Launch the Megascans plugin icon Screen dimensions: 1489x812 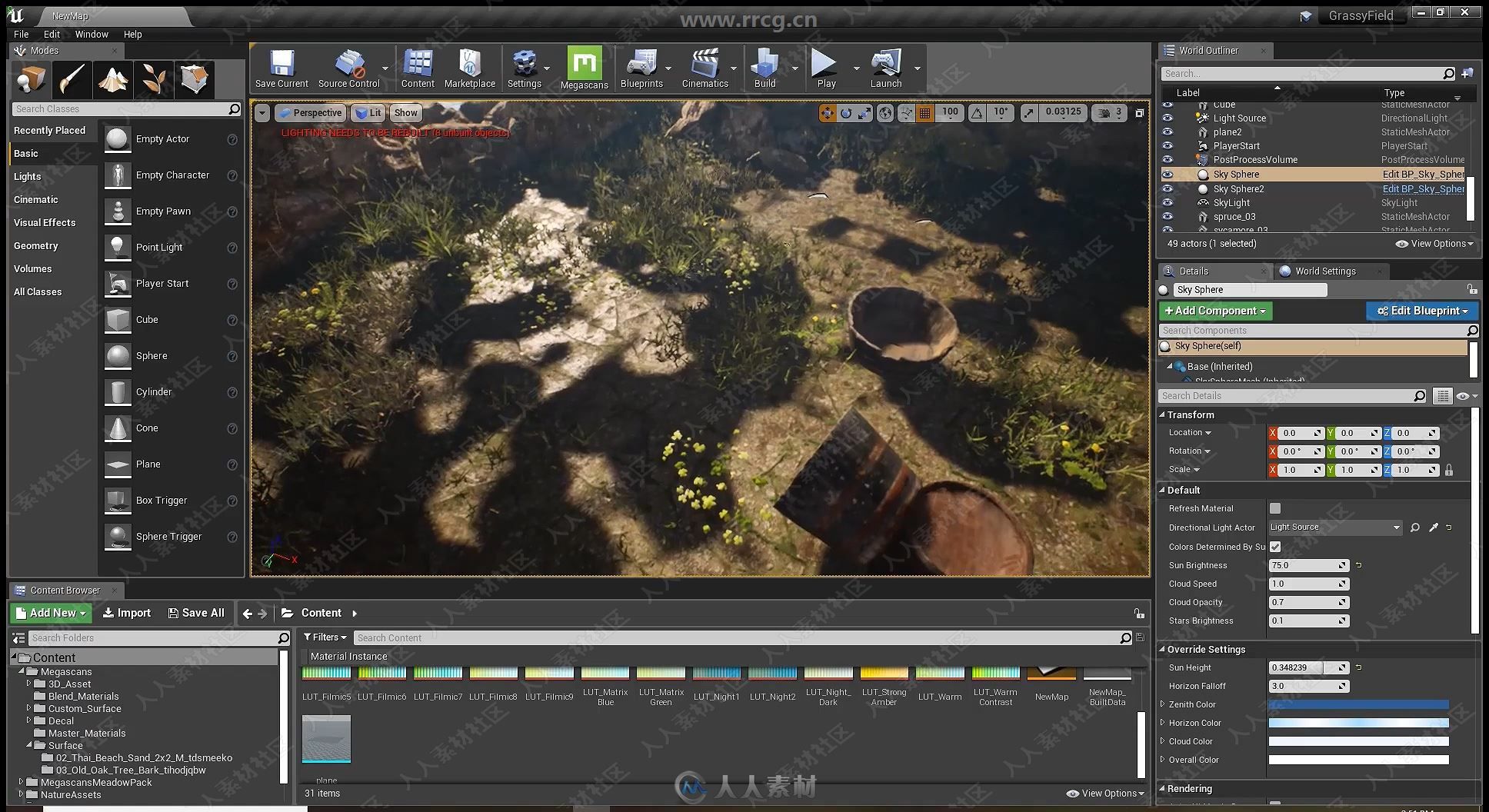click(x=585, y=68)
